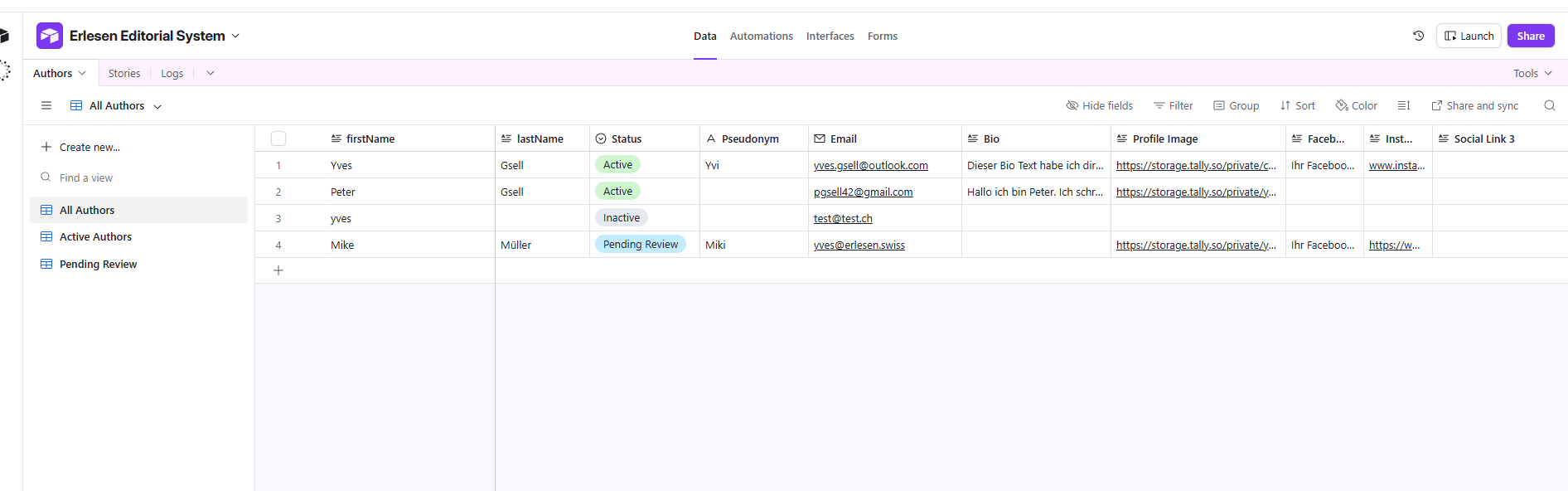Toggle the views sidebar hamburger icon
This screenshot has height=491, width=1568.
(x=46, y=105)
